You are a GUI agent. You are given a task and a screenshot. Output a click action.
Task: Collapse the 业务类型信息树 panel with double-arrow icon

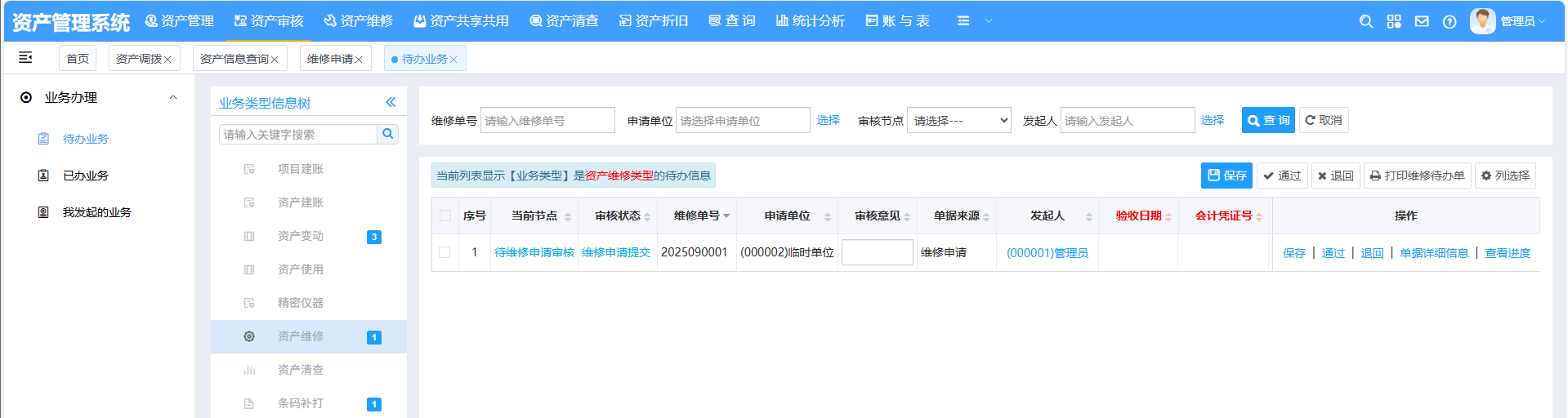[x=391, y=102]
